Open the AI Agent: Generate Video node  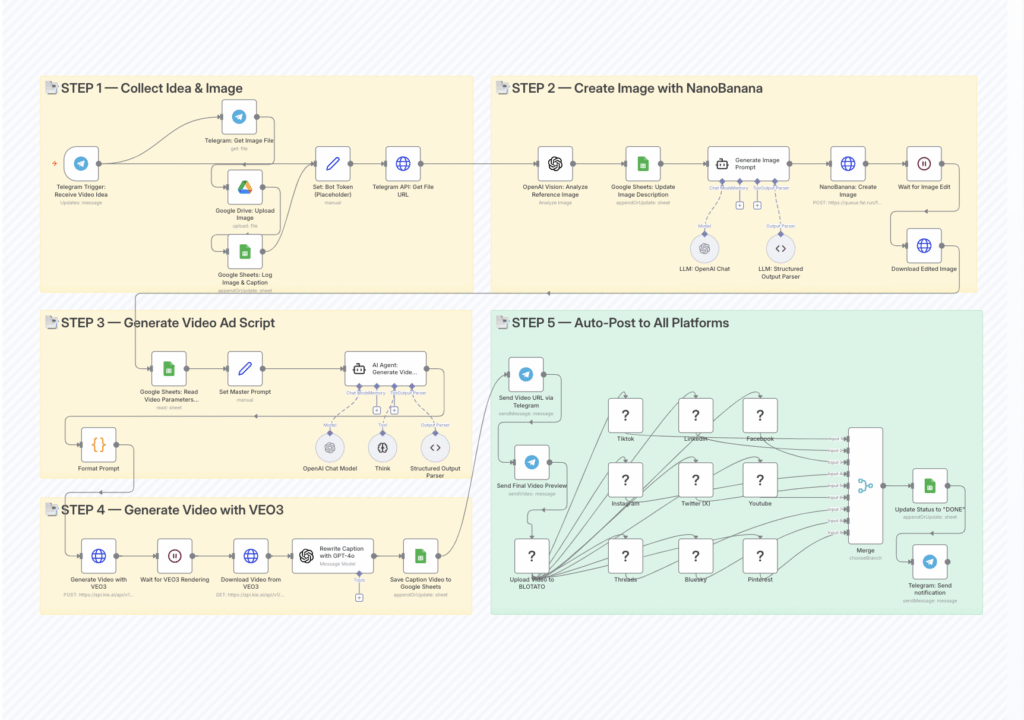[385, 368]
